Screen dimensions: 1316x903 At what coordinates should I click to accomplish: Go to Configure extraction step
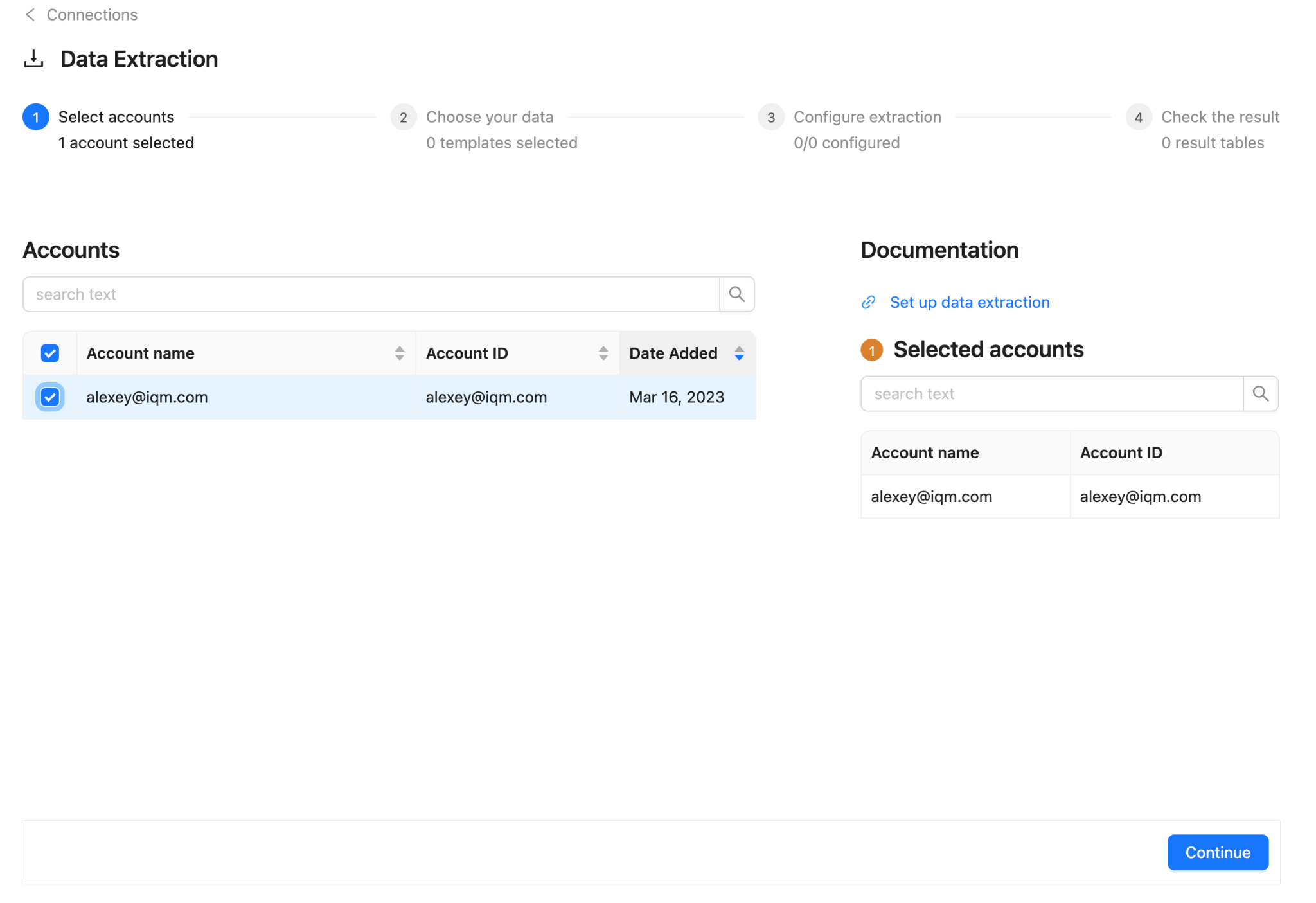tap(867, 117)
